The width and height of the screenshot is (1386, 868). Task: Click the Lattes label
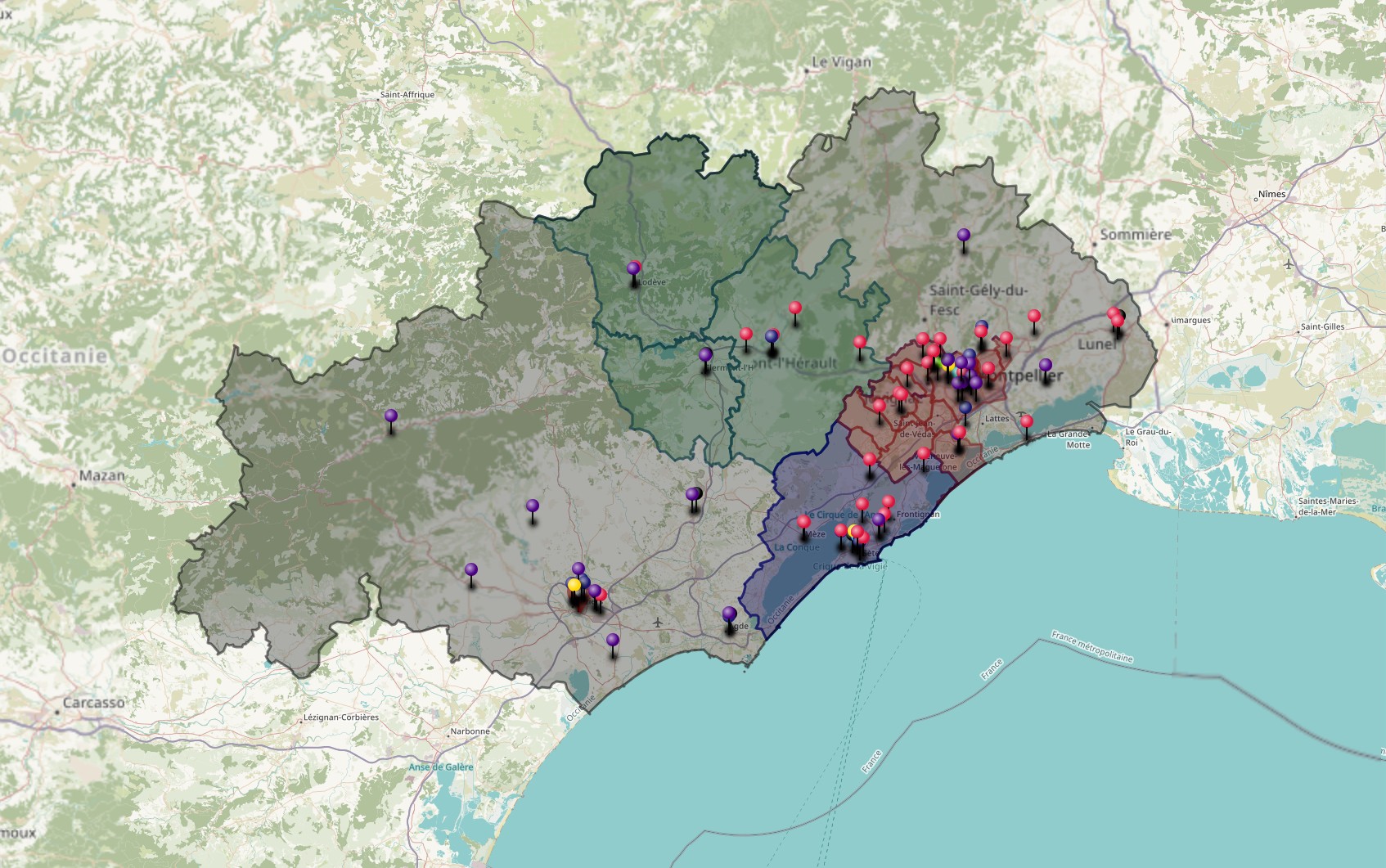click(x=997, y=419)
